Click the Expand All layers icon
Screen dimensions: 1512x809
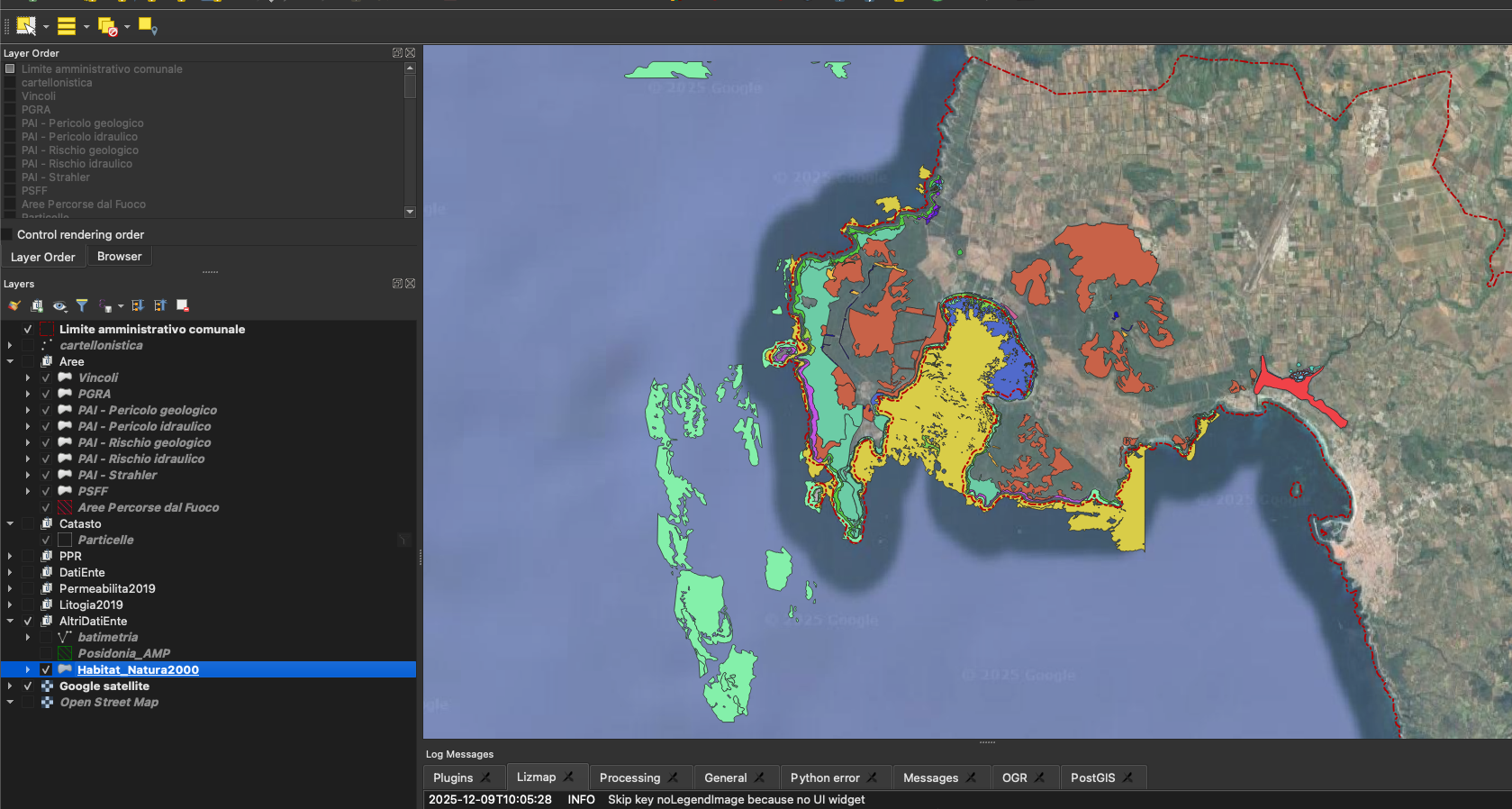click(138, 306)
